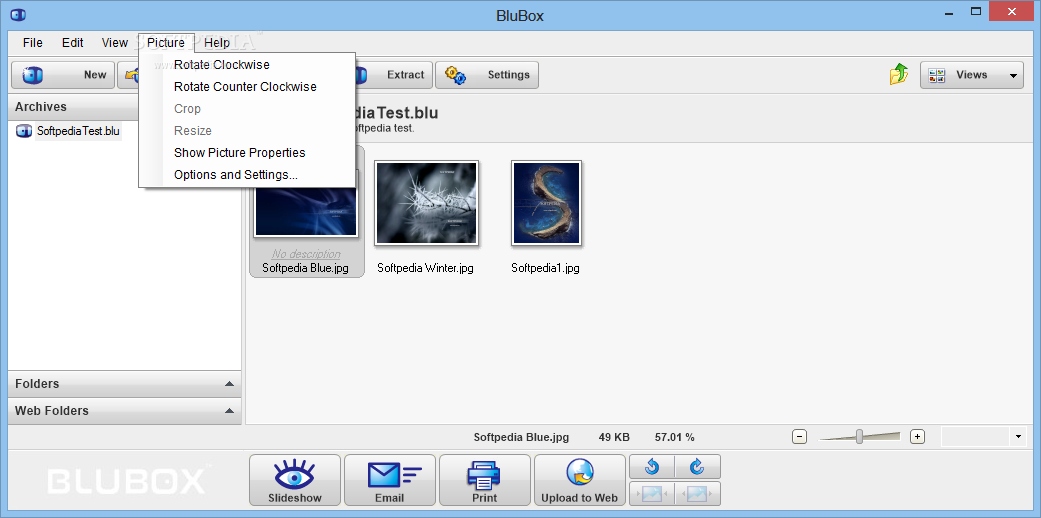The image size is (1041, 518).
Task: Click the Archives panel header
Action: 73,107
